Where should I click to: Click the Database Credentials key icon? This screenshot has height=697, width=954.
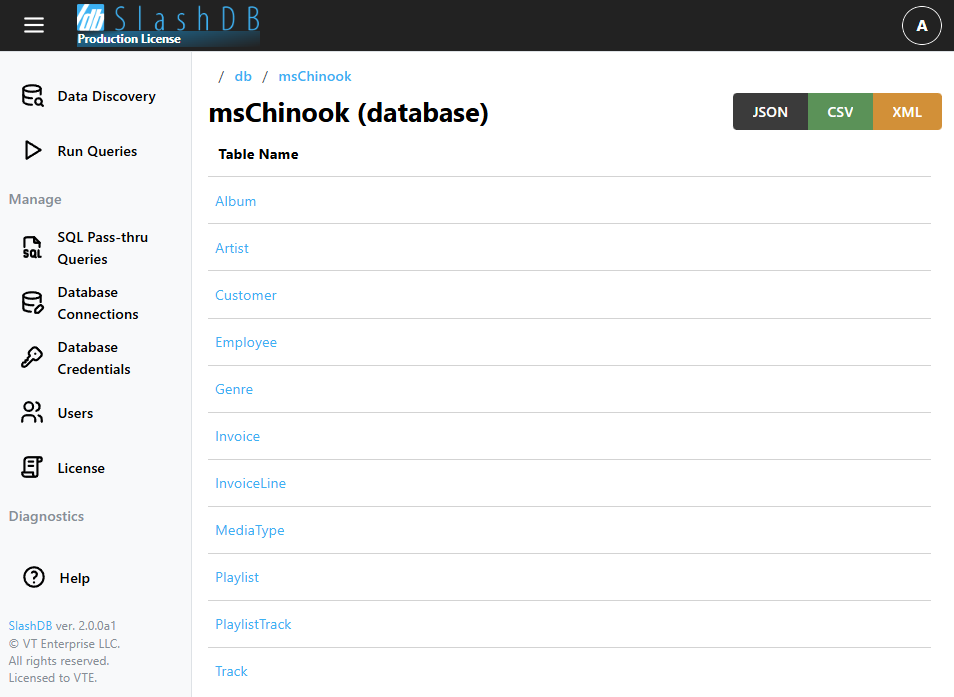(x=33, y=358)
